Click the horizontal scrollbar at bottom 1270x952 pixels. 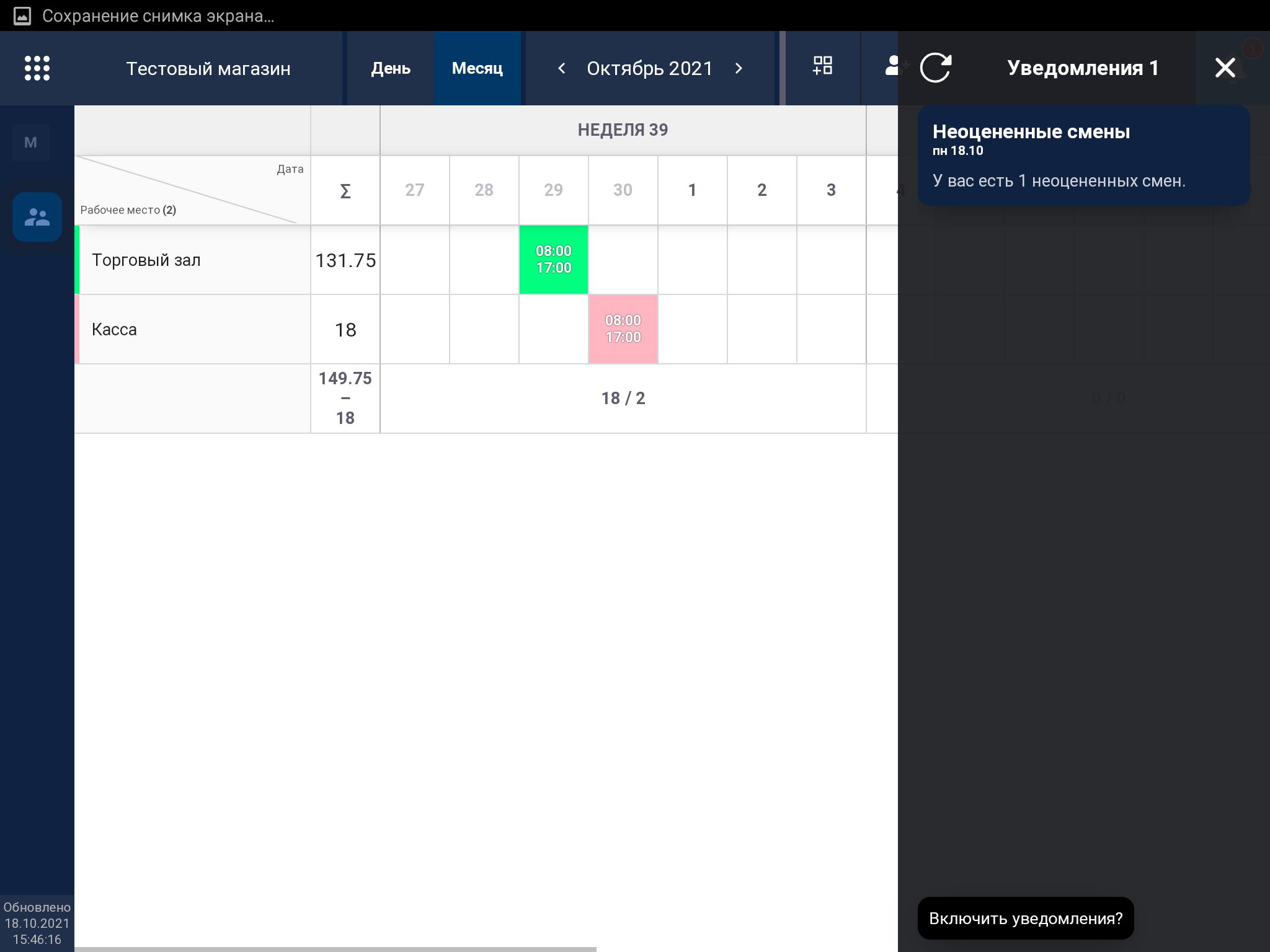pyautogui.click(x=335, y=949)
